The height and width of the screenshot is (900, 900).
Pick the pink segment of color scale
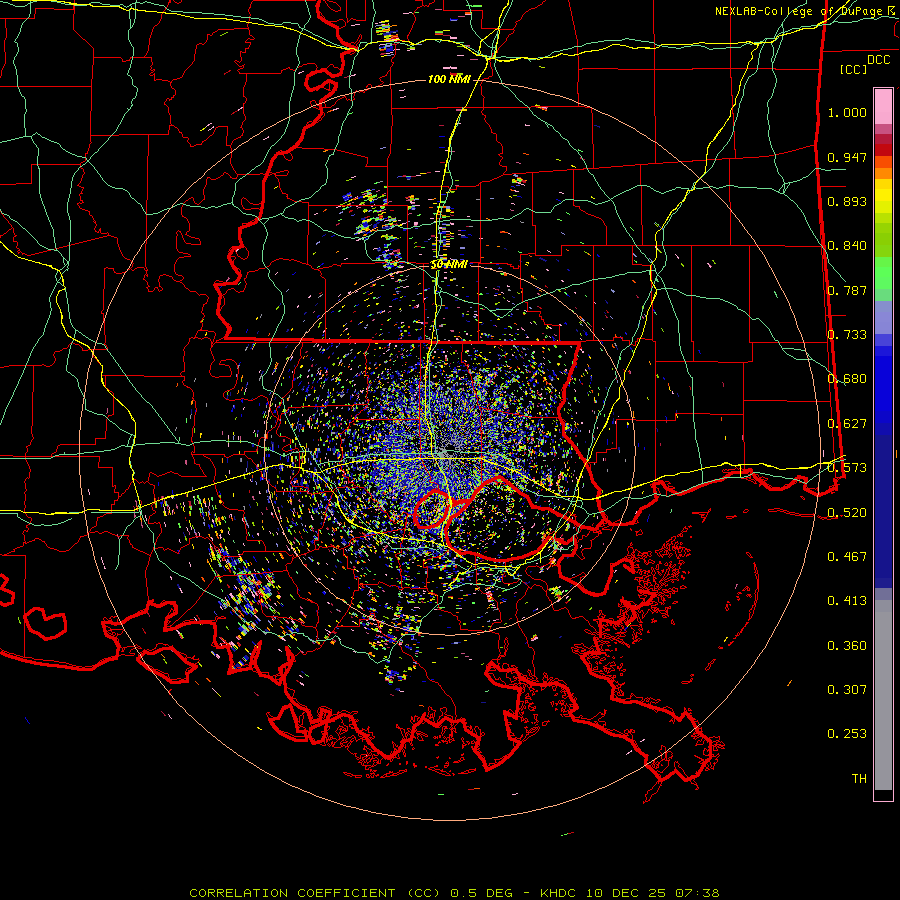[883, 106]
